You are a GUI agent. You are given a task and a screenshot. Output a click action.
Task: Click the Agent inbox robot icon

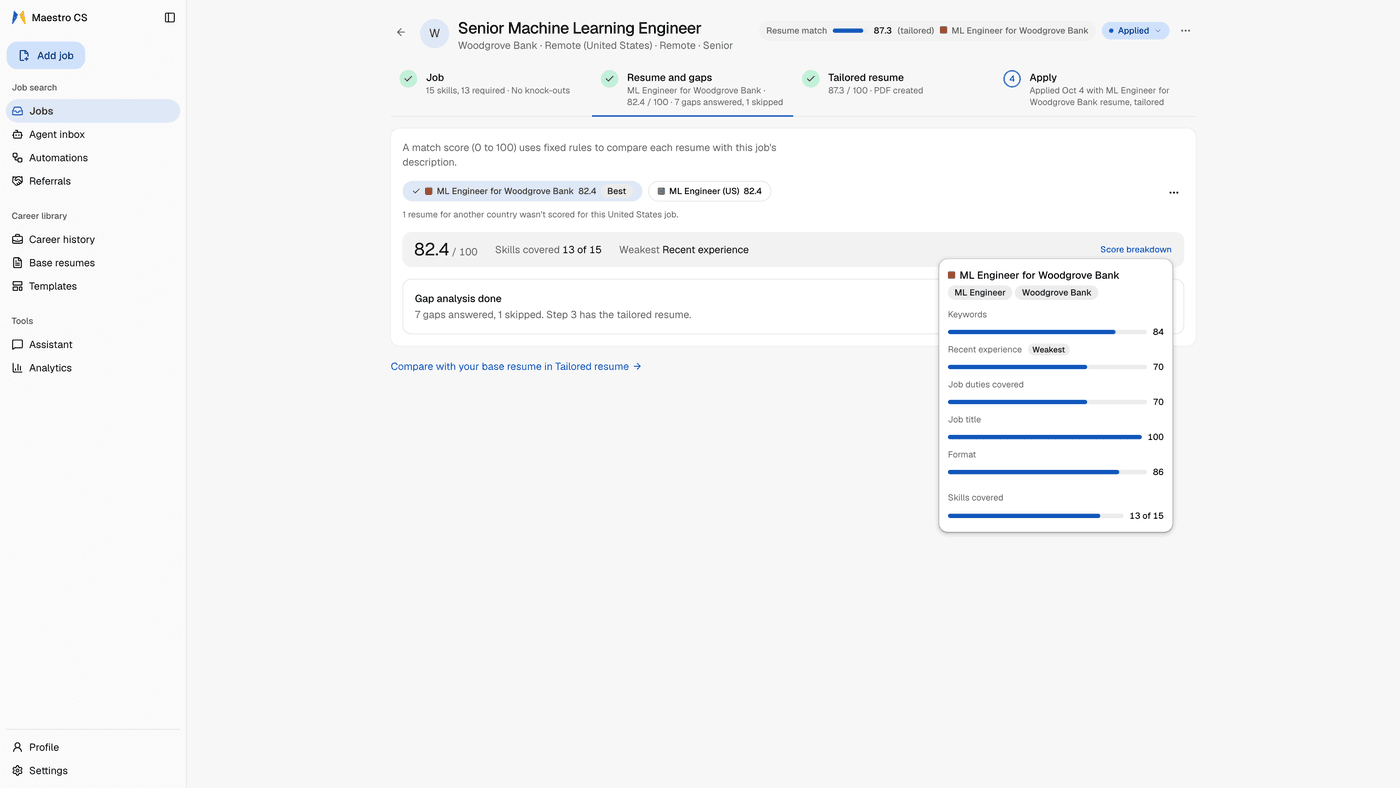click(17, 134)
